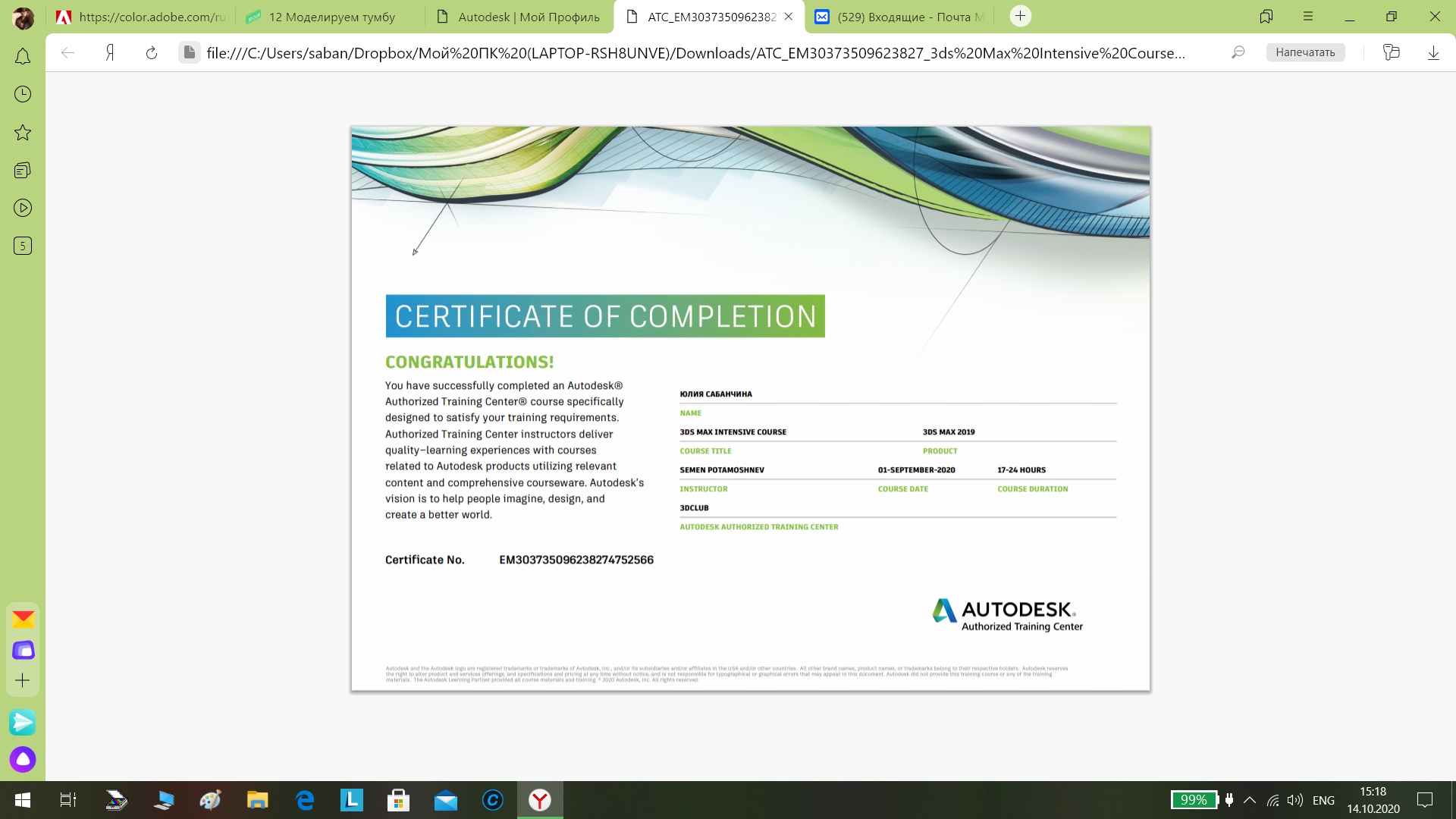This screenshot has height=819, width=1456.
Task: Open Windows Start menu
Action: tap(23, 800)
